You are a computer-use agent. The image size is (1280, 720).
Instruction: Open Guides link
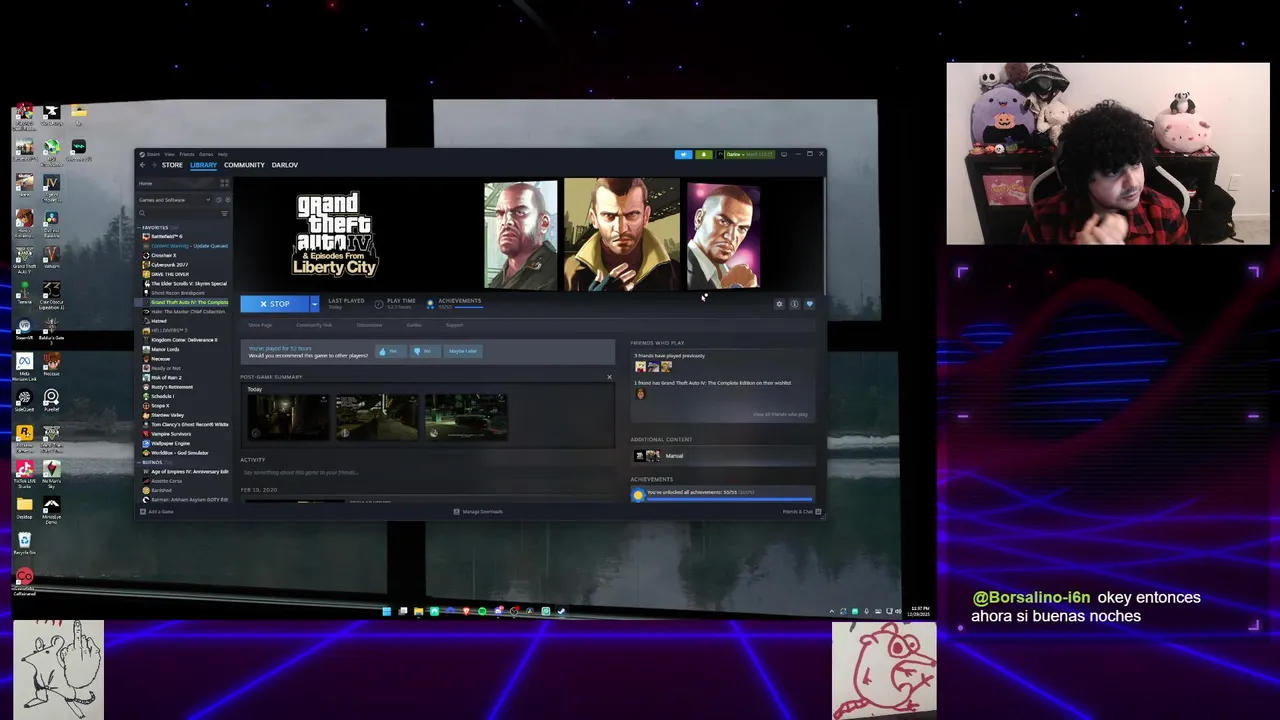tap(414, 325)
